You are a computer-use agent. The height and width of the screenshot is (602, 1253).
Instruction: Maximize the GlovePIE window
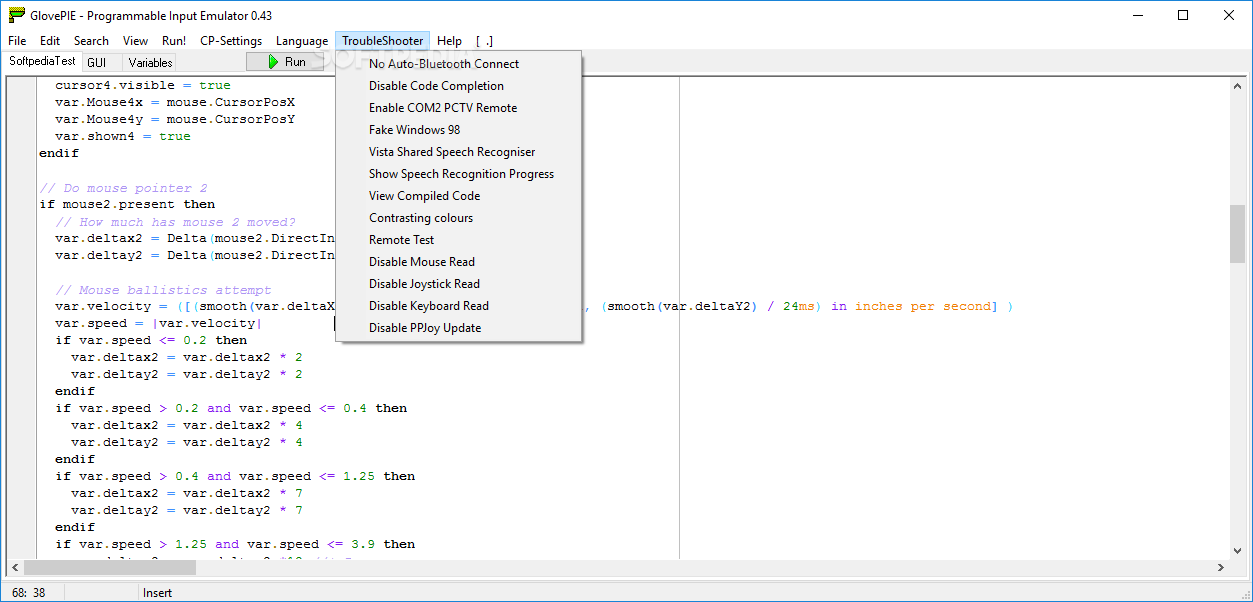(x=1184, y=15)
